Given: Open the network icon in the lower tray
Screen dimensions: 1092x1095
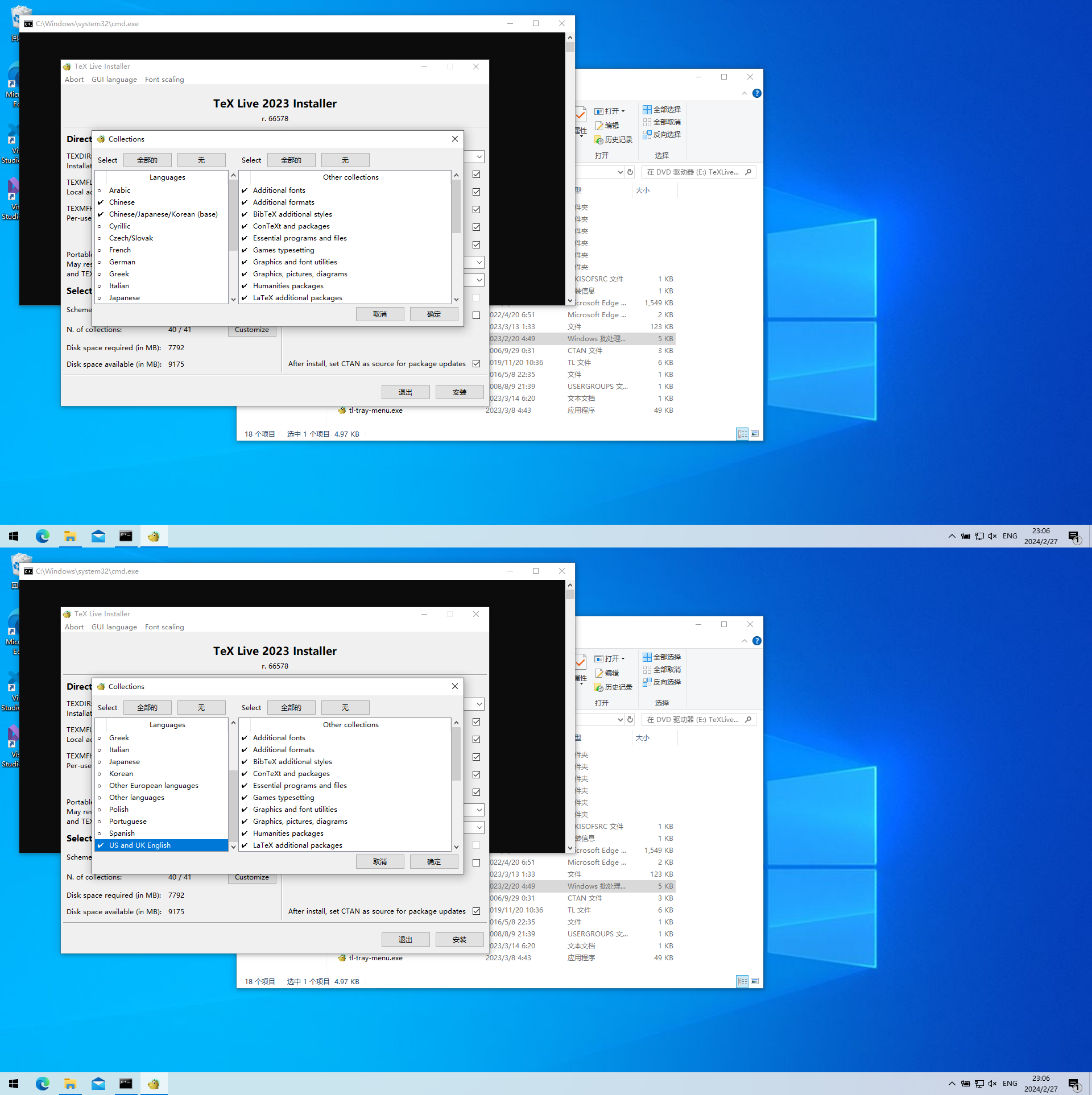Looking at the screenshot, I should tap(979, 1084).
